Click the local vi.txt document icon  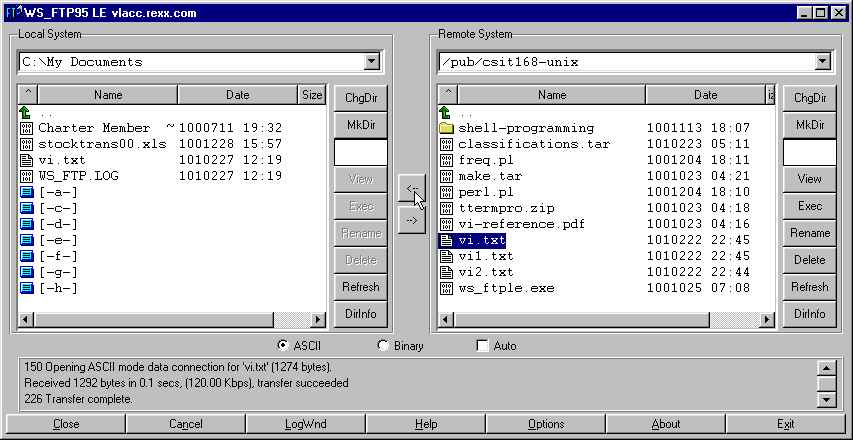coord(26,160)
